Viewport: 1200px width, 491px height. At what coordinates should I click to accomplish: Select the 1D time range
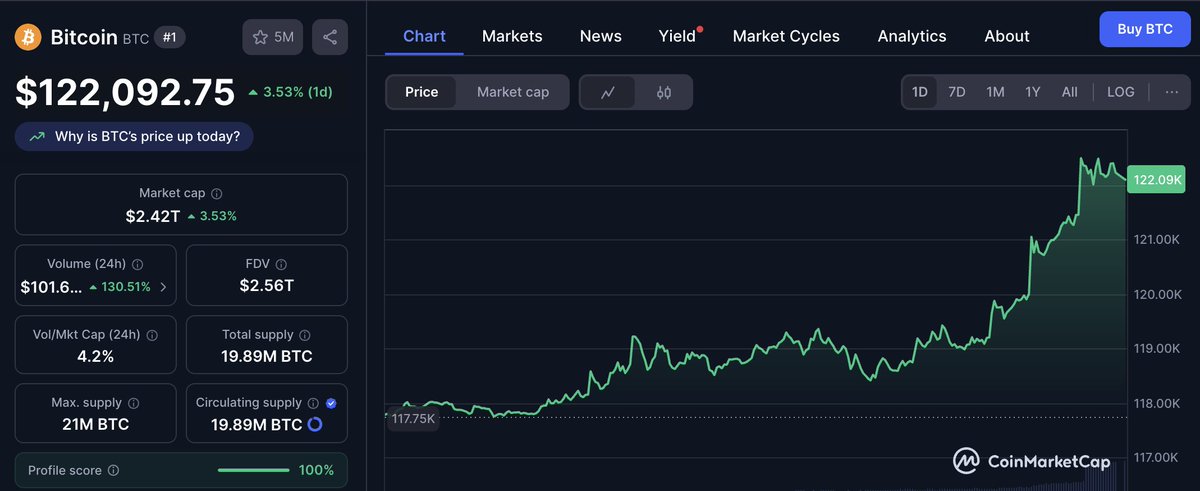coord(920,92)
